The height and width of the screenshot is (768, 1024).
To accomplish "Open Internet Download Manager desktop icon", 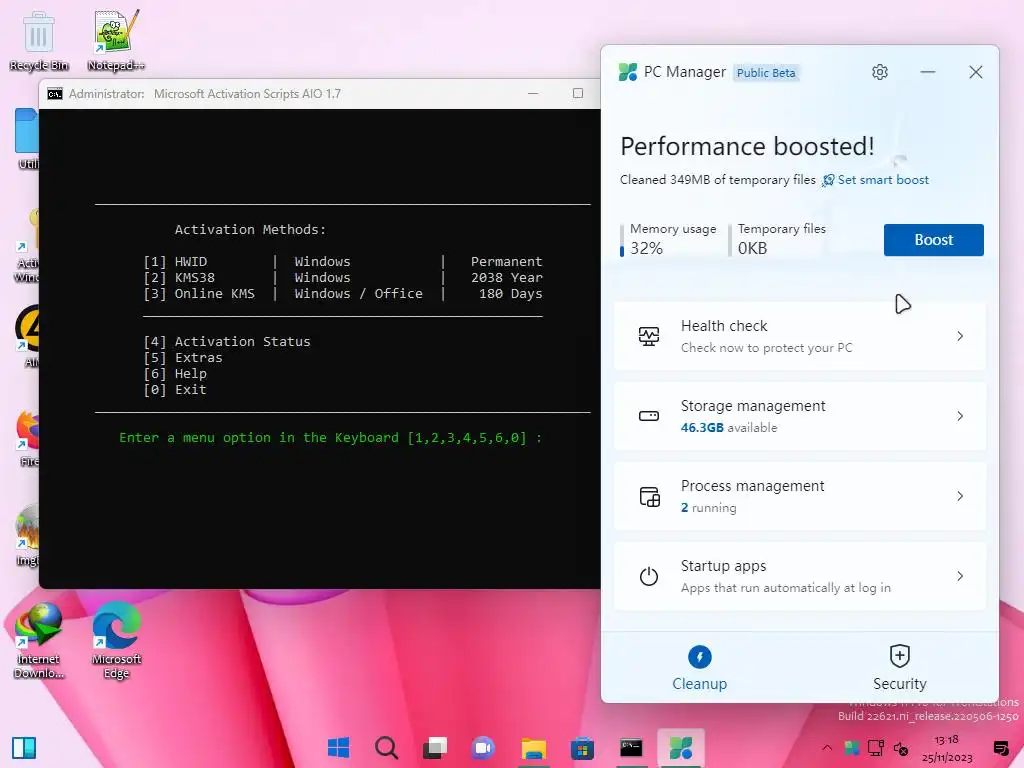I will coord(39,640).
